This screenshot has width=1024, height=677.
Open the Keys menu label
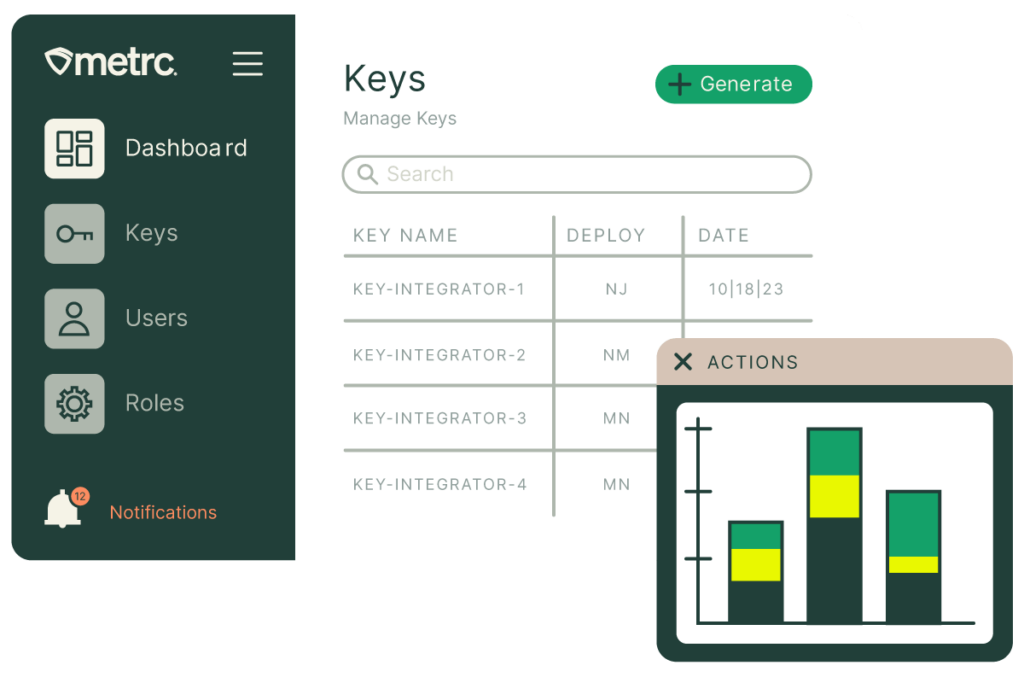152,233
